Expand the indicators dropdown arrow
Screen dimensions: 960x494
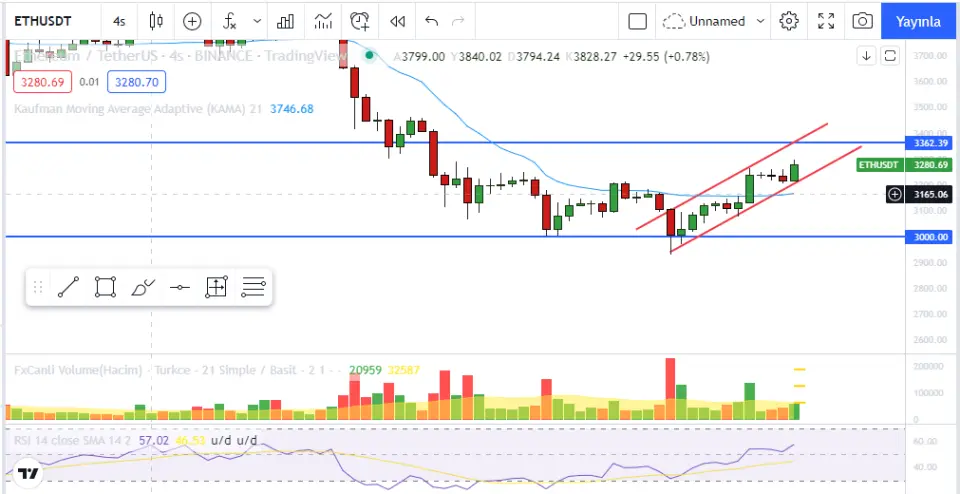point(258,21)
